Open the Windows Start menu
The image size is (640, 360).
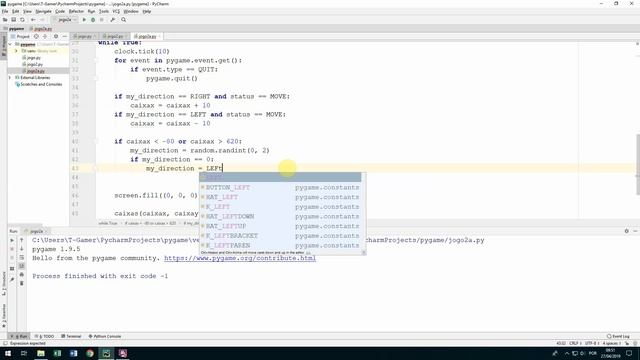pos(8,353)
